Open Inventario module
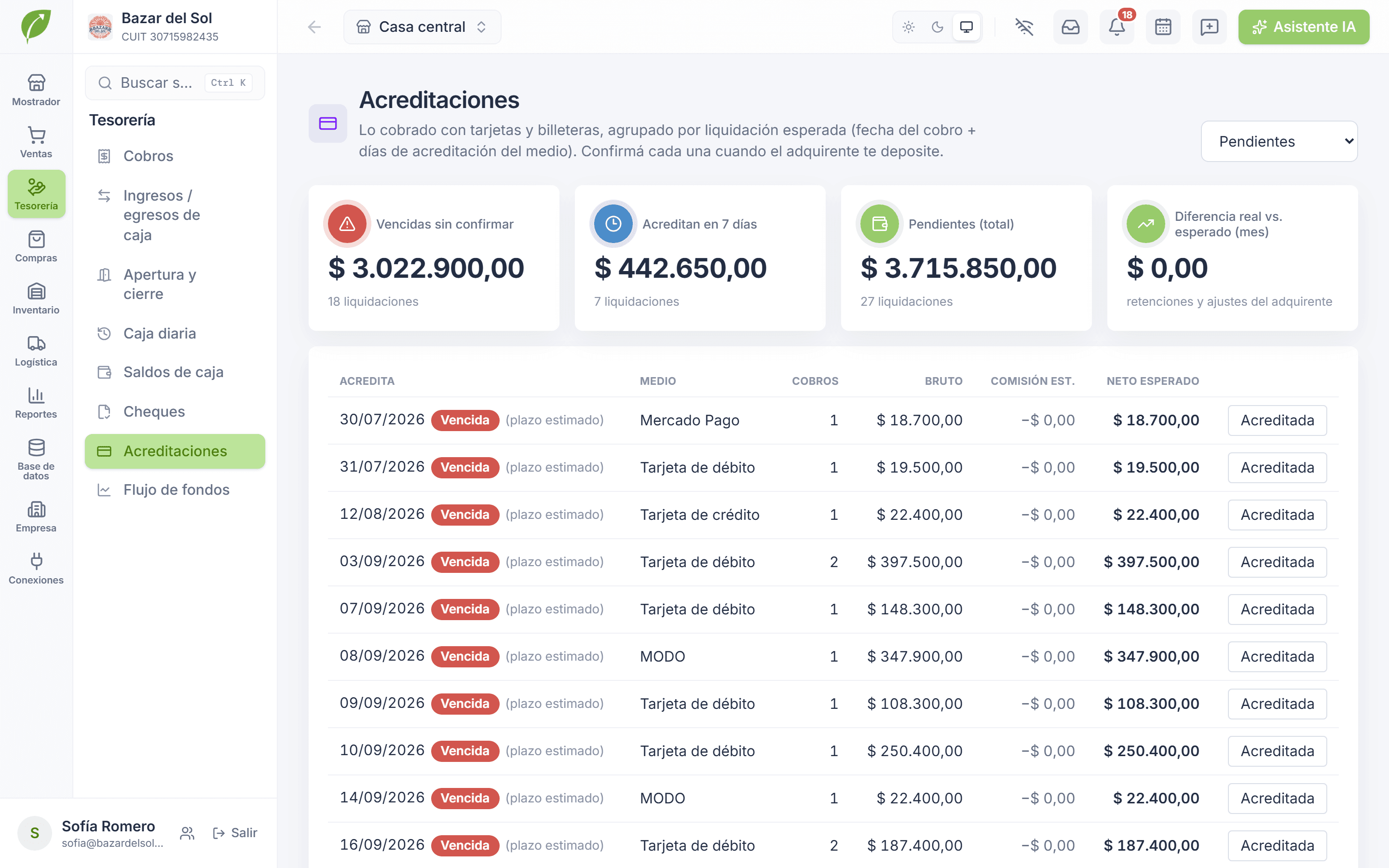1389x868 pixels. tap(36, 298)
